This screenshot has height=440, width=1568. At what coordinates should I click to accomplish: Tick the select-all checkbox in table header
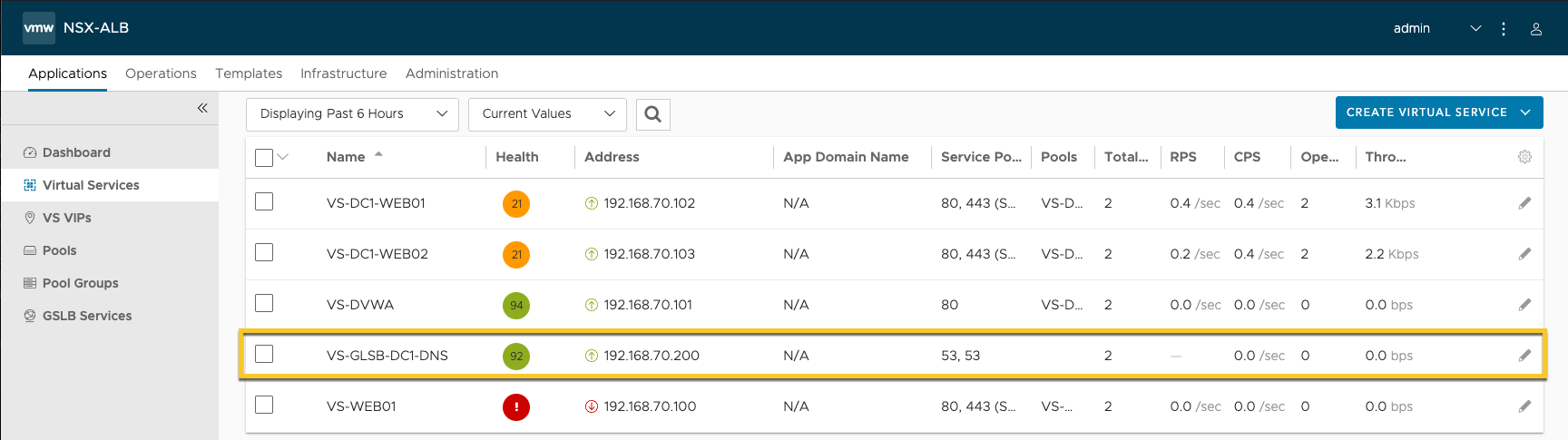click(x=264, y=158)
